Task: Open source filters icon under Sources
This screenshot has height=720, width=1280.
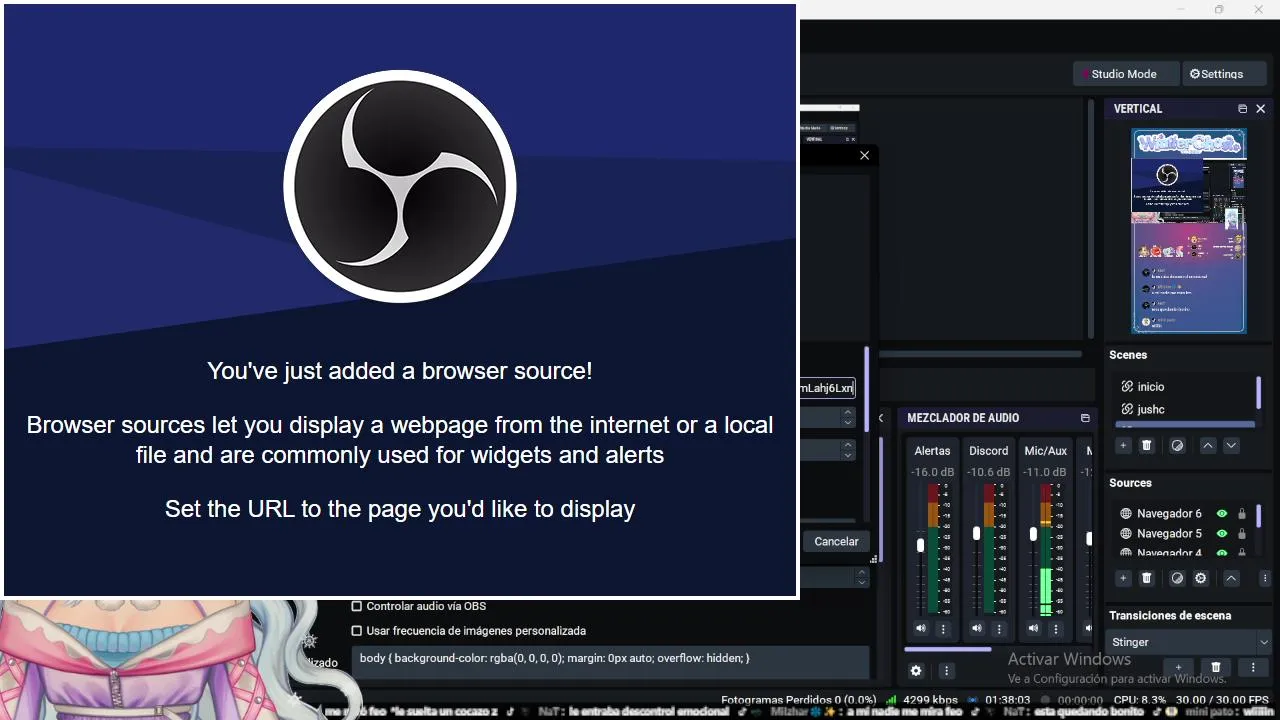Action: point(1177,578)
